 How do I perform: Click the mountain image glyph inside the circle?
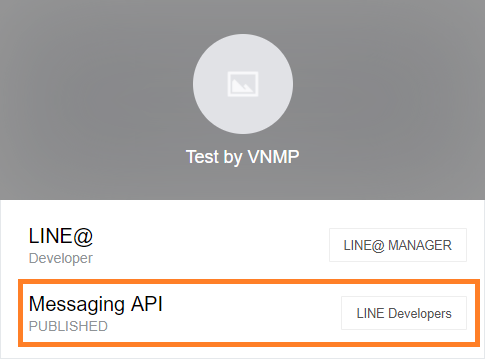[x=243, y=86]
